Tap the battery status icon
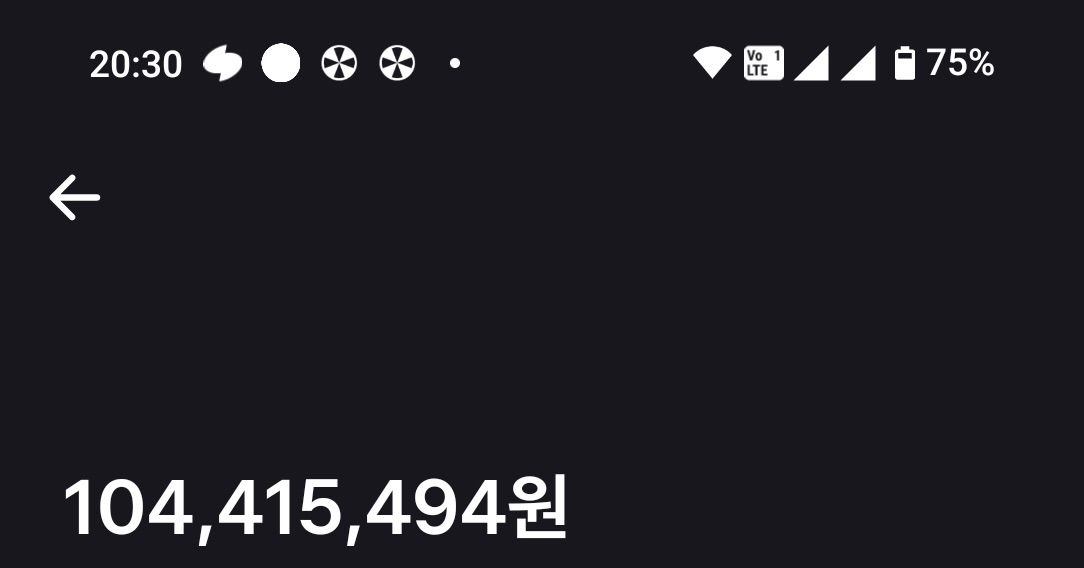 905,64
